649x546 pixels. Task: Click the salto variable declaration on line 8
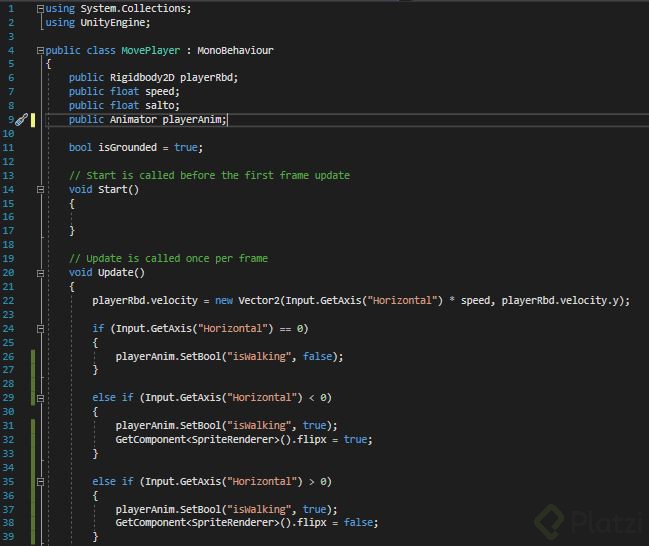(159, 105)
